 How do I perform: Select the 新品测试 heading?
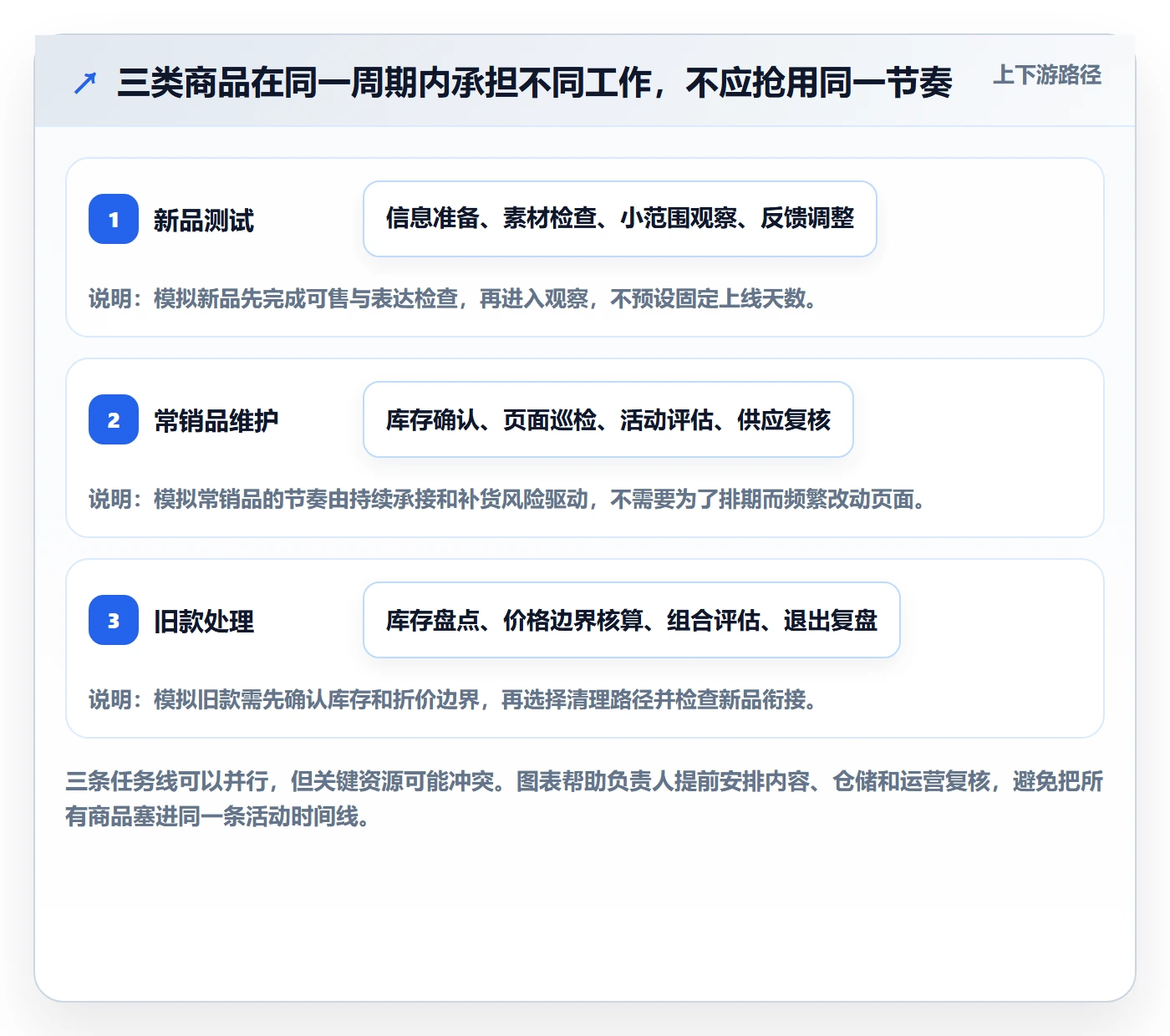(x=204, y=221)
